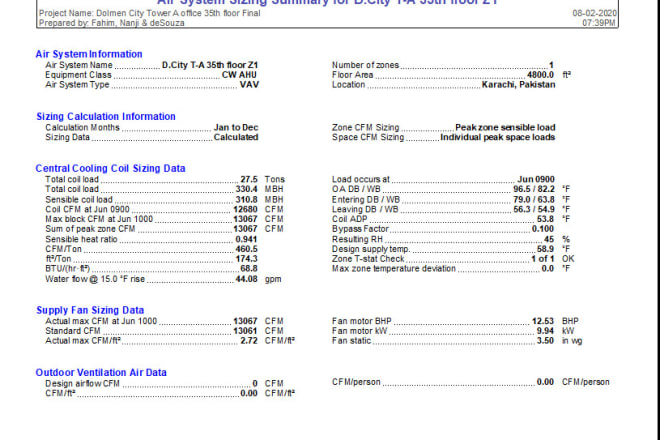
Task: Select the 'Actual max CFM at Jun 1000' label
Action: (101, 321)
